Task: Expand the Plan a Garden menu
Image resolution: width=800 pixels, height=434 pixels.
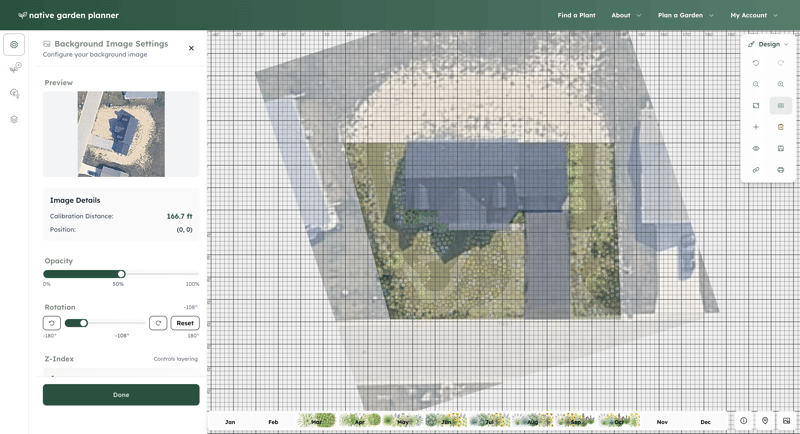Action: 685,15
